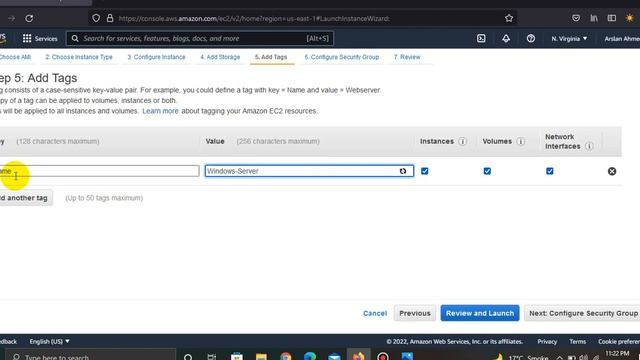Open AWS Services grid menu
Viewport: 640px width, 360px height.
pos(40,38)
